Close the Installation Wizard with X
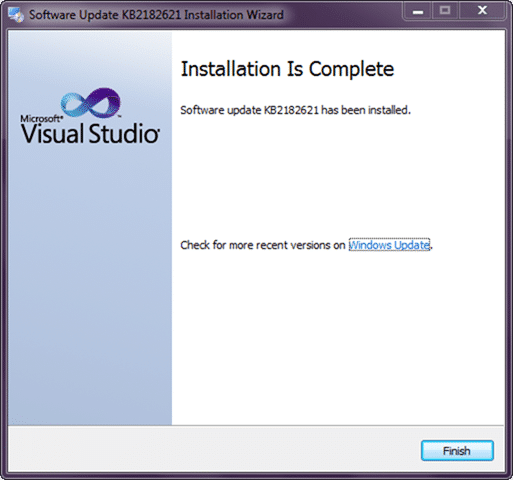The height and width of the screenshot is (480, 513). coord(482,11)
